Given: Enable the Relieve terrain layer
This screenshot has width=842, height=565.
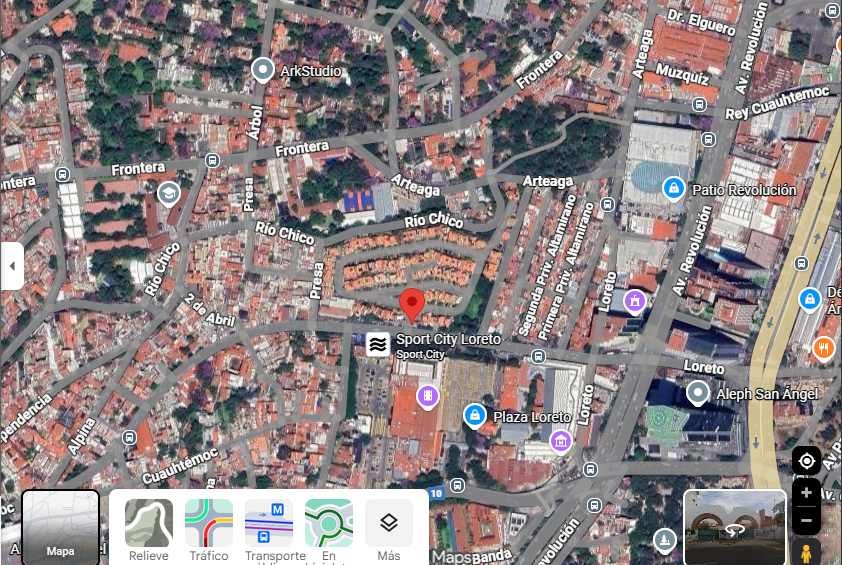Looking at the screenshot, I should 149,530.
